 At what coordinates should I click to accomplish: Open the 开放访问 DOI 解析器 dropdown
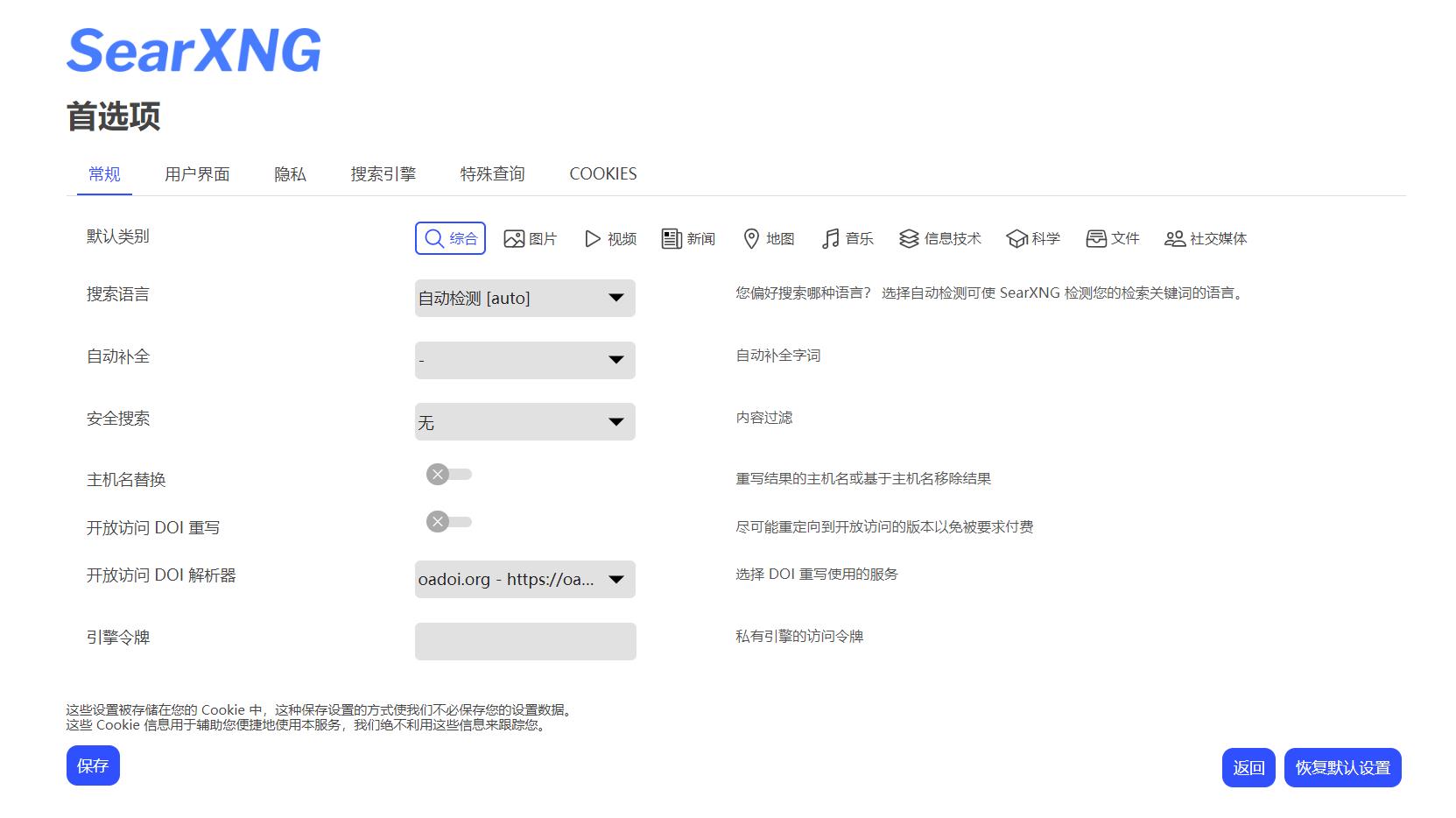[x=525, y=579]
